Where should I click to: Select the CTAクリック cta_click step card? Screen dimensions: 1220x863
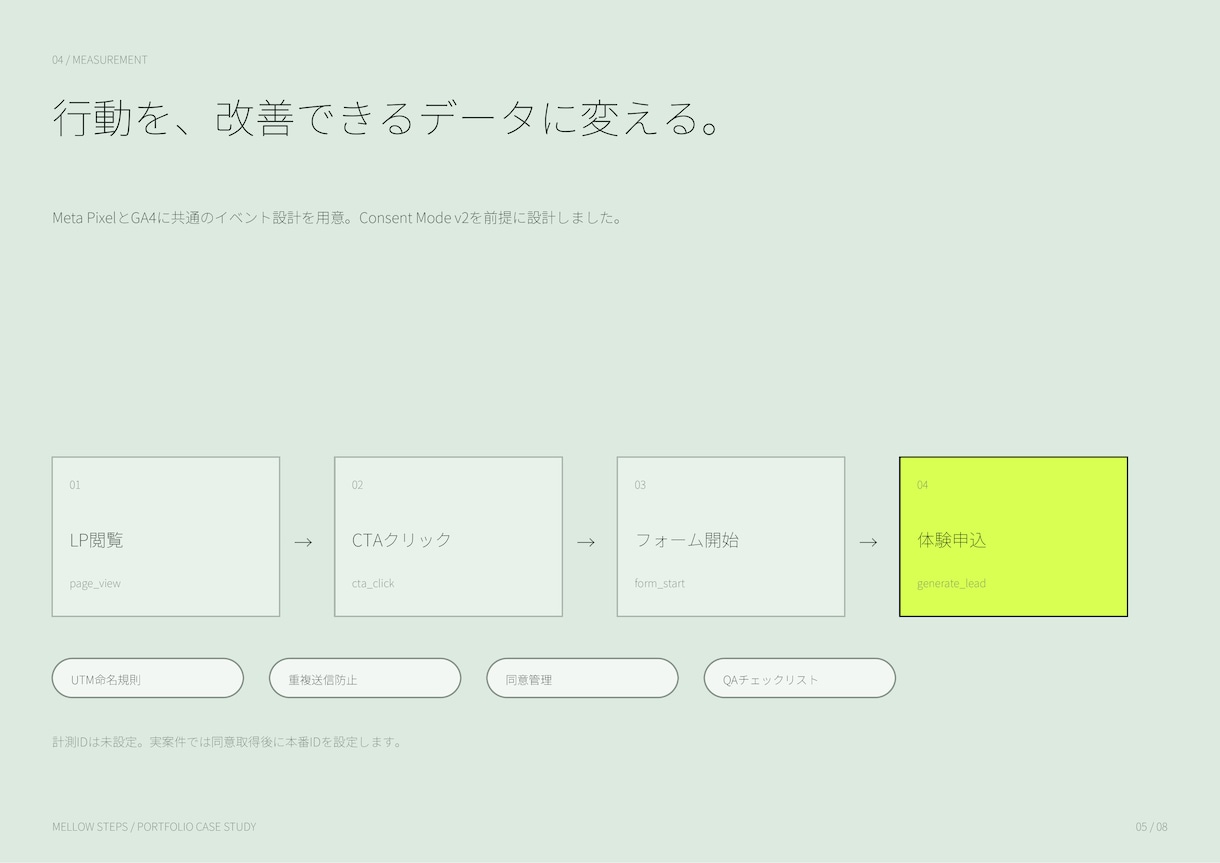448,537
